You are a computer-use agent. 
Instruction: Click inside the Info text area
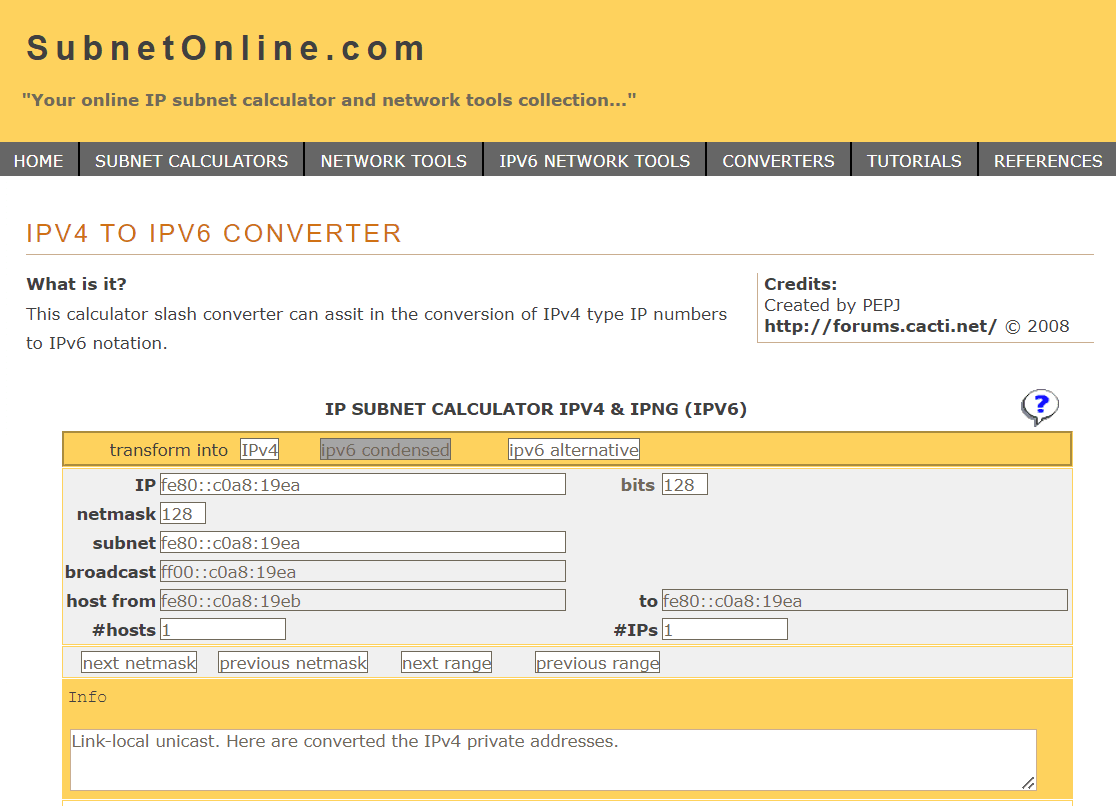click(x=553, y=760)
